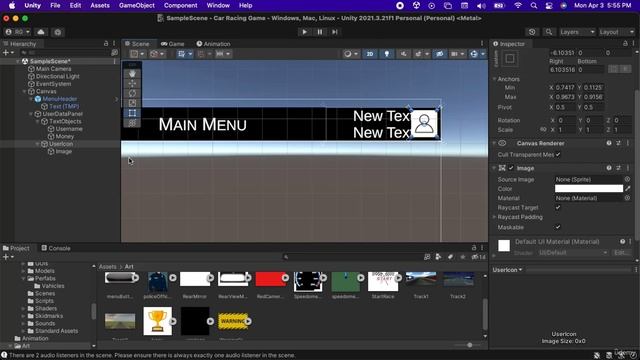Collapse UserDataPanel in hierarchy
Screen dimensions: 640x360
click(31, 114)
